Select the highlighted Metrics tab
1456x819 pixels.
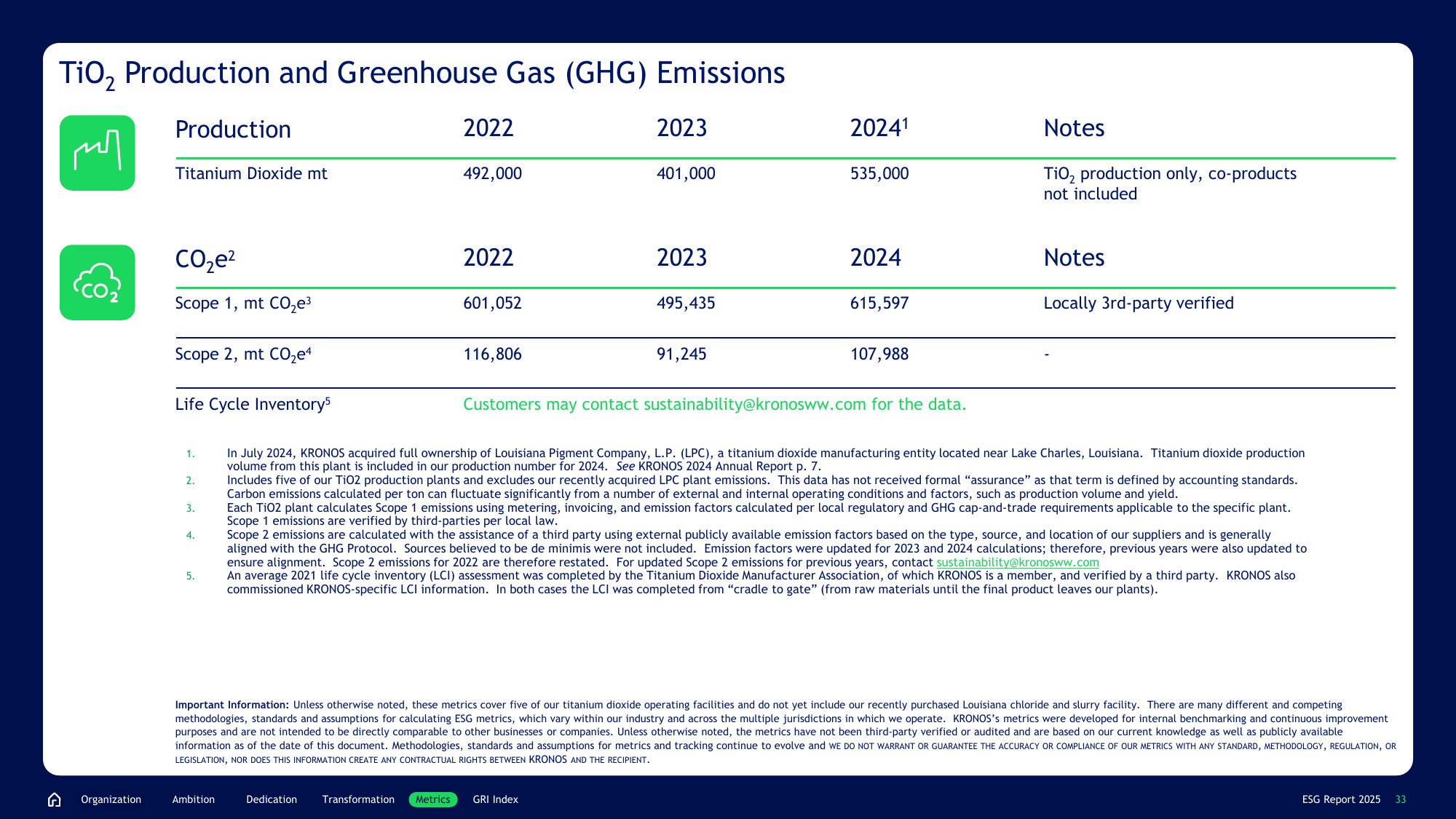pos(433,799)
